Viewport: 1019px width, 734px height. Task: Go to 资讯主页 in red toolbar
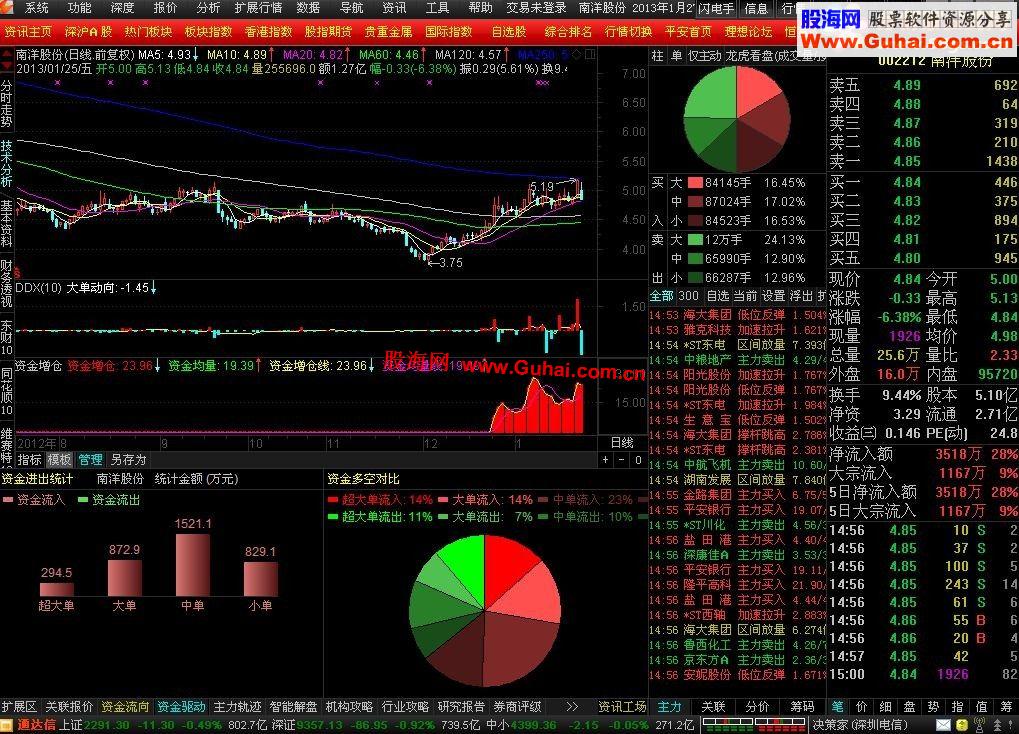pos(27,31)
